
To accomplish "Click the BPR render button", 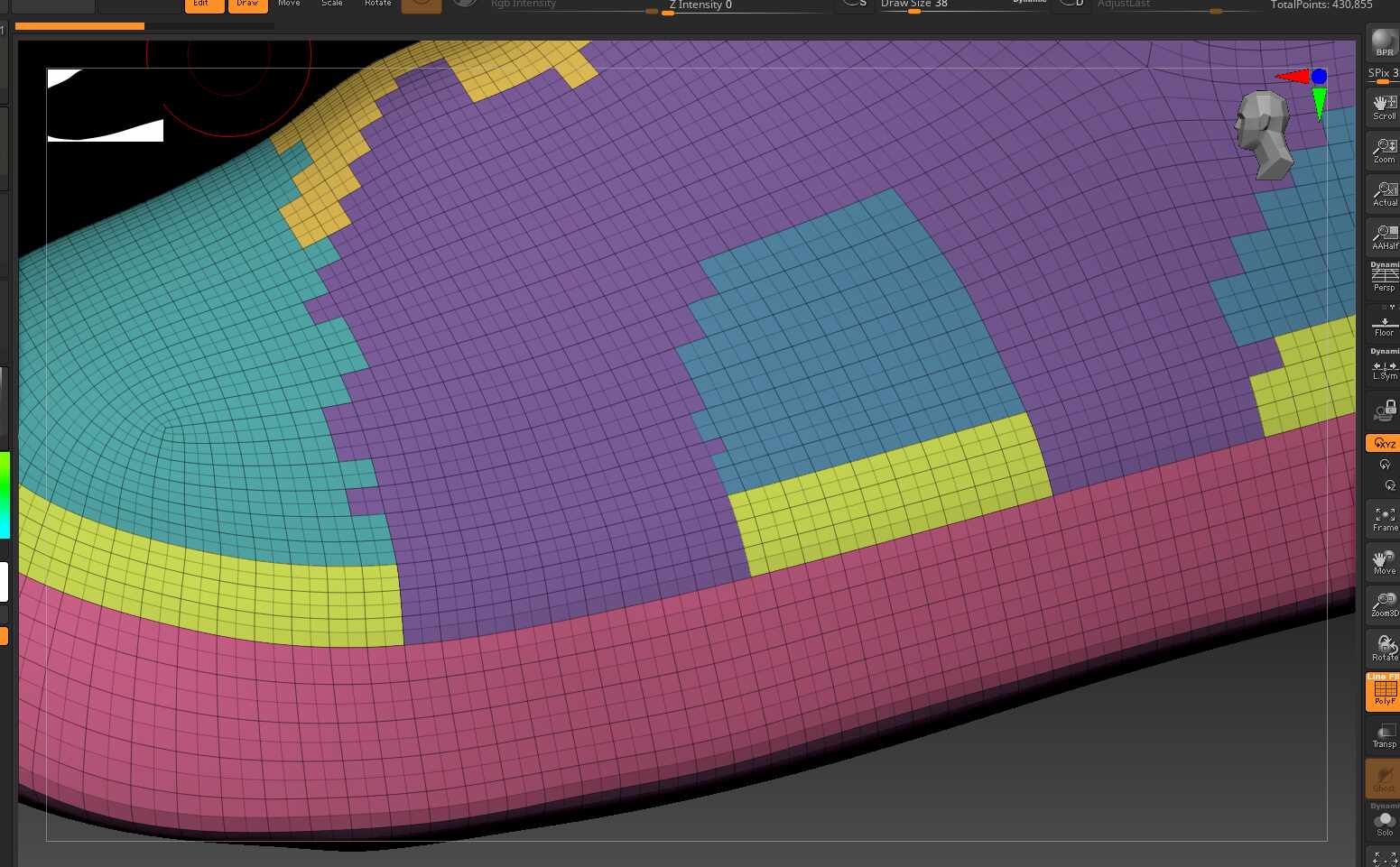I will [x=1383, y=43].
